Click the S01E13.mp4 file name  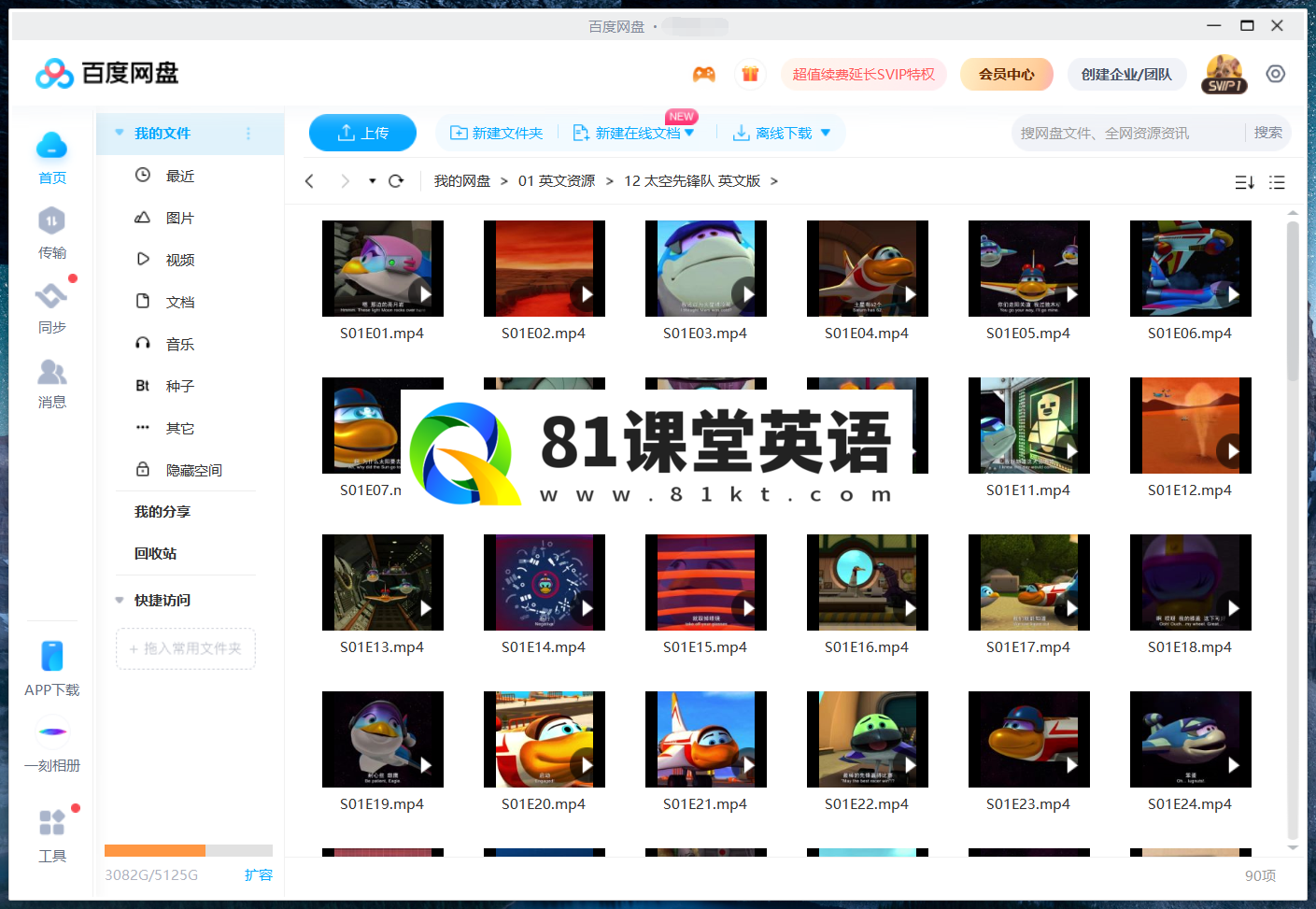click(x=382, y=647)
